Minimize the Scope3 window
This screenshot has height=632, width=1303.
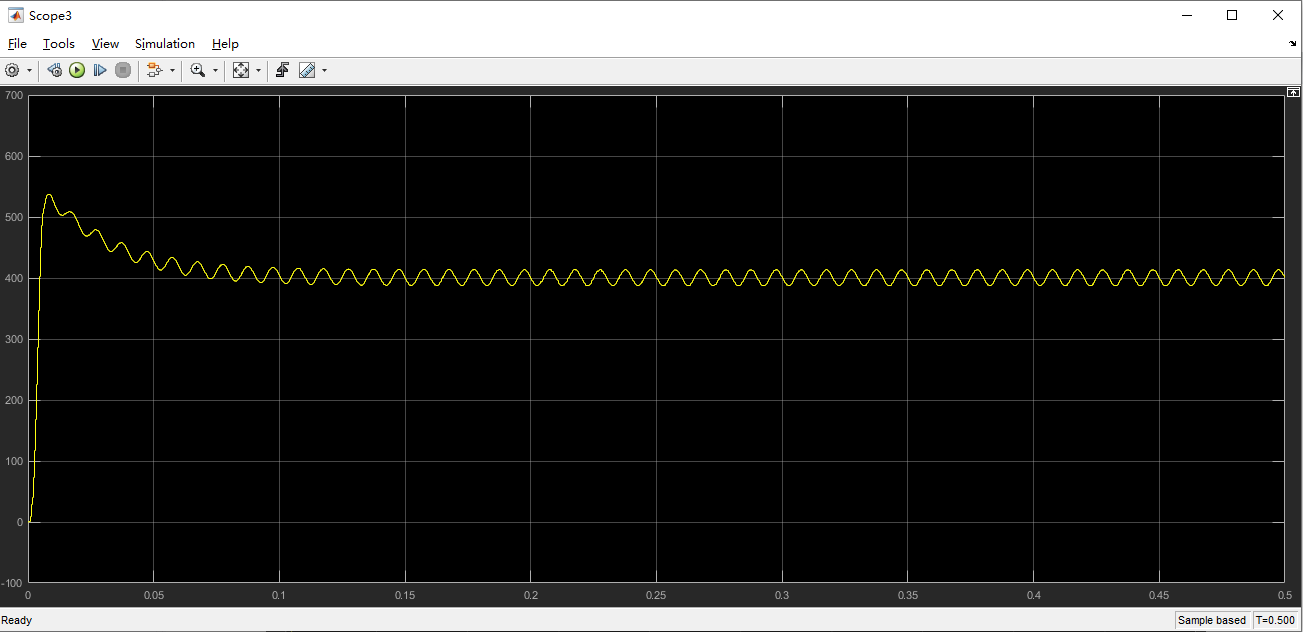[1187, 15]
